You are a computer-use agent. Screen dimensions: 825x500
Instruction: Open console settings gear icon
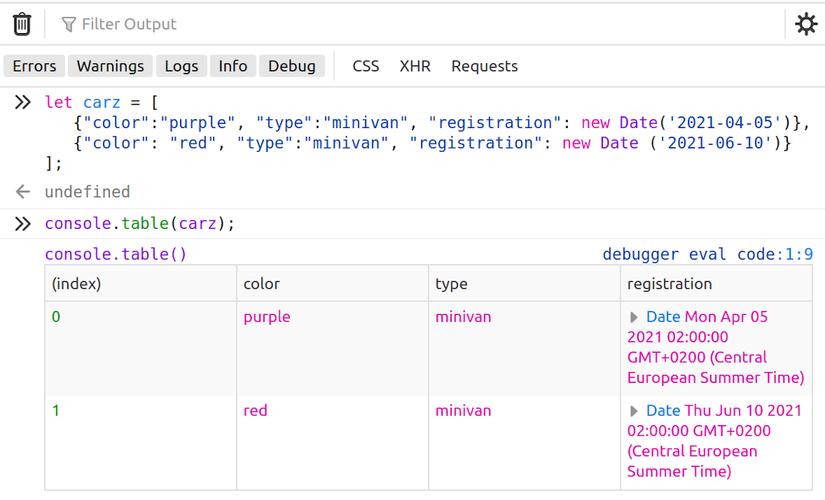click(x=806, y=24)
